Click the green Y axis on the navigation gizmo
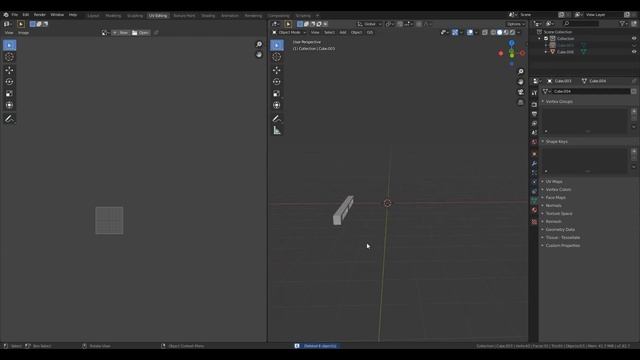640x360 pixels. click(512, 56)
